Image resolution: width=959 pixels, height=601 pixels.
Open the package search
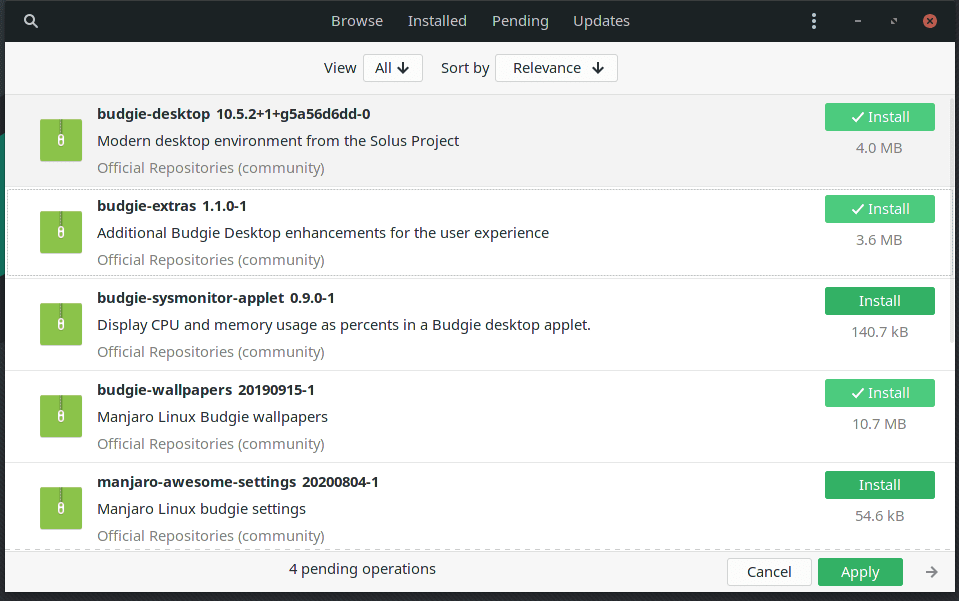31,21
